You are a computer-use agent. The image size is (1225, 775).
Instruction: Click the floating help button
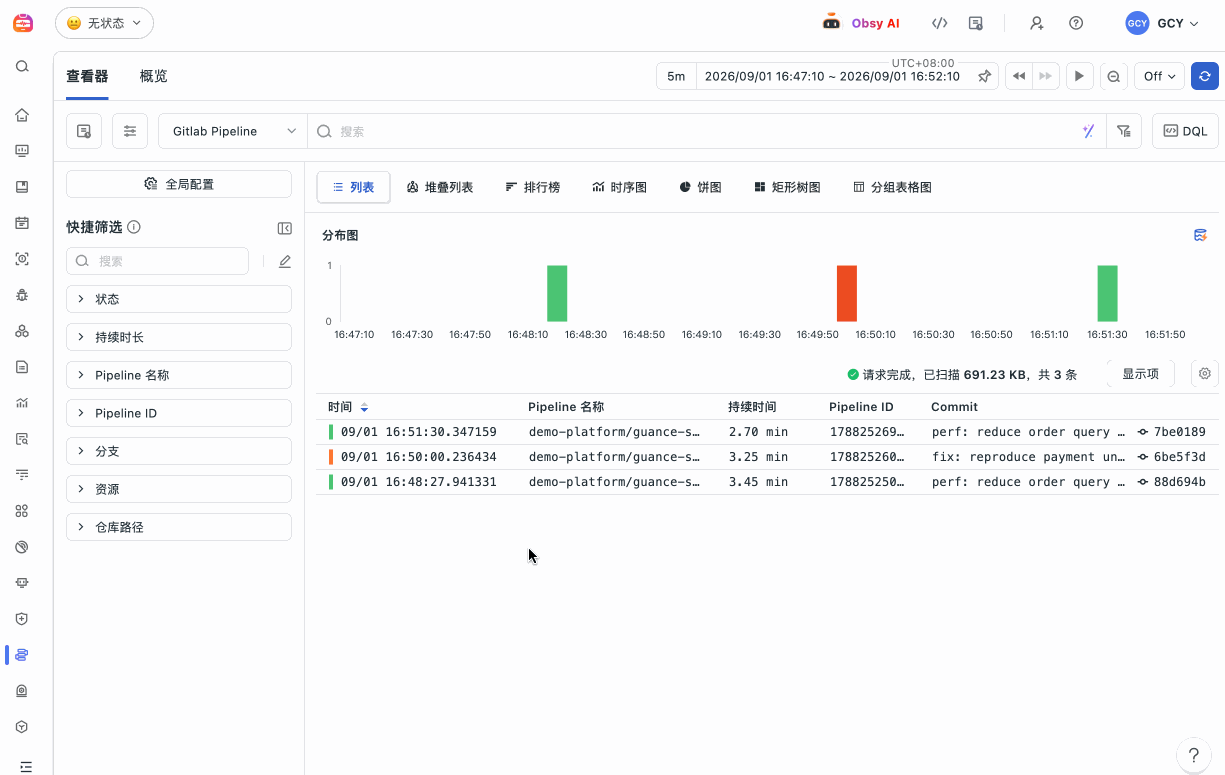coord(1193,754)
